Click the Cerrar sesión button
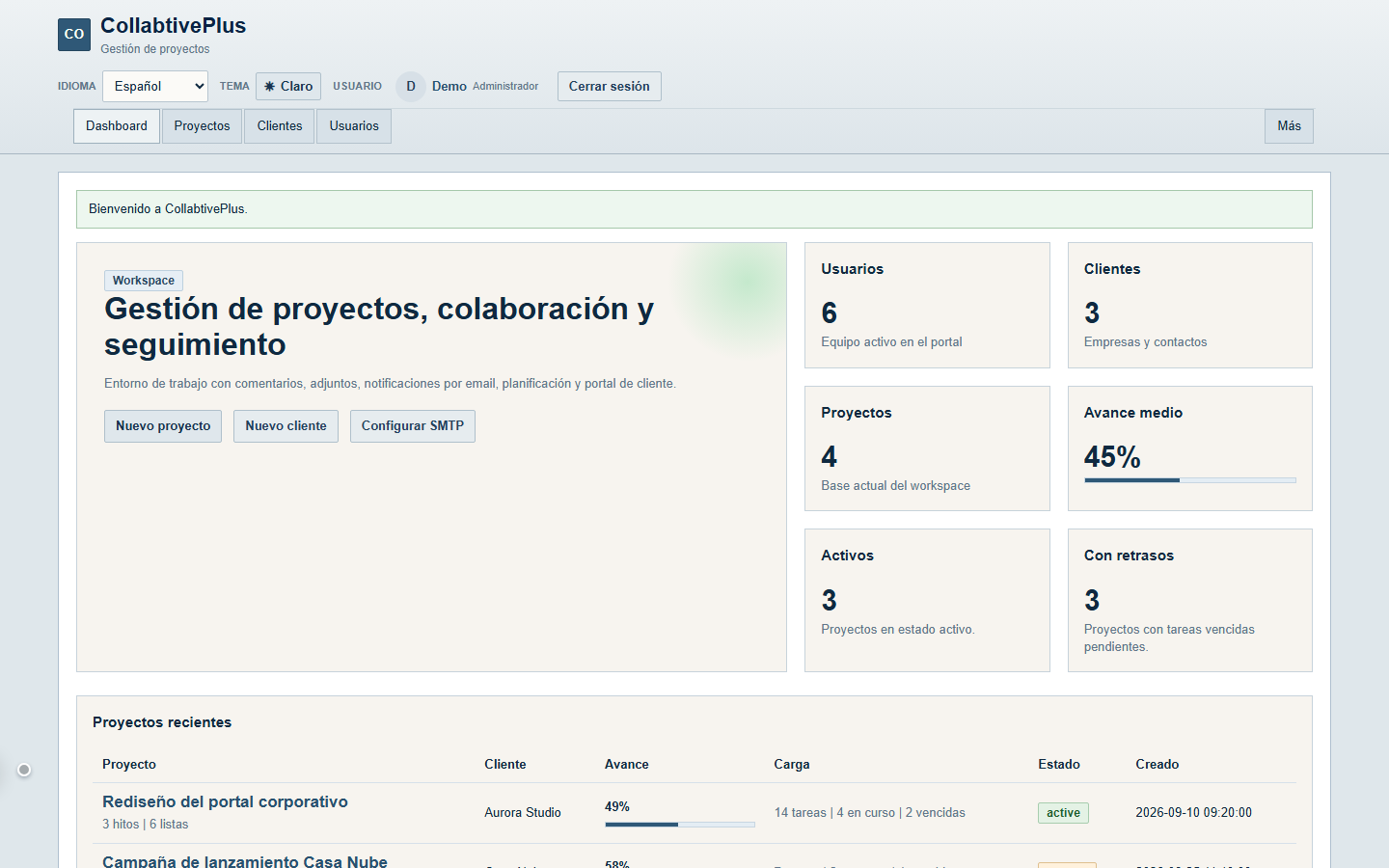The height and width of the screenshot is (868, 1389). click(610, 86)
